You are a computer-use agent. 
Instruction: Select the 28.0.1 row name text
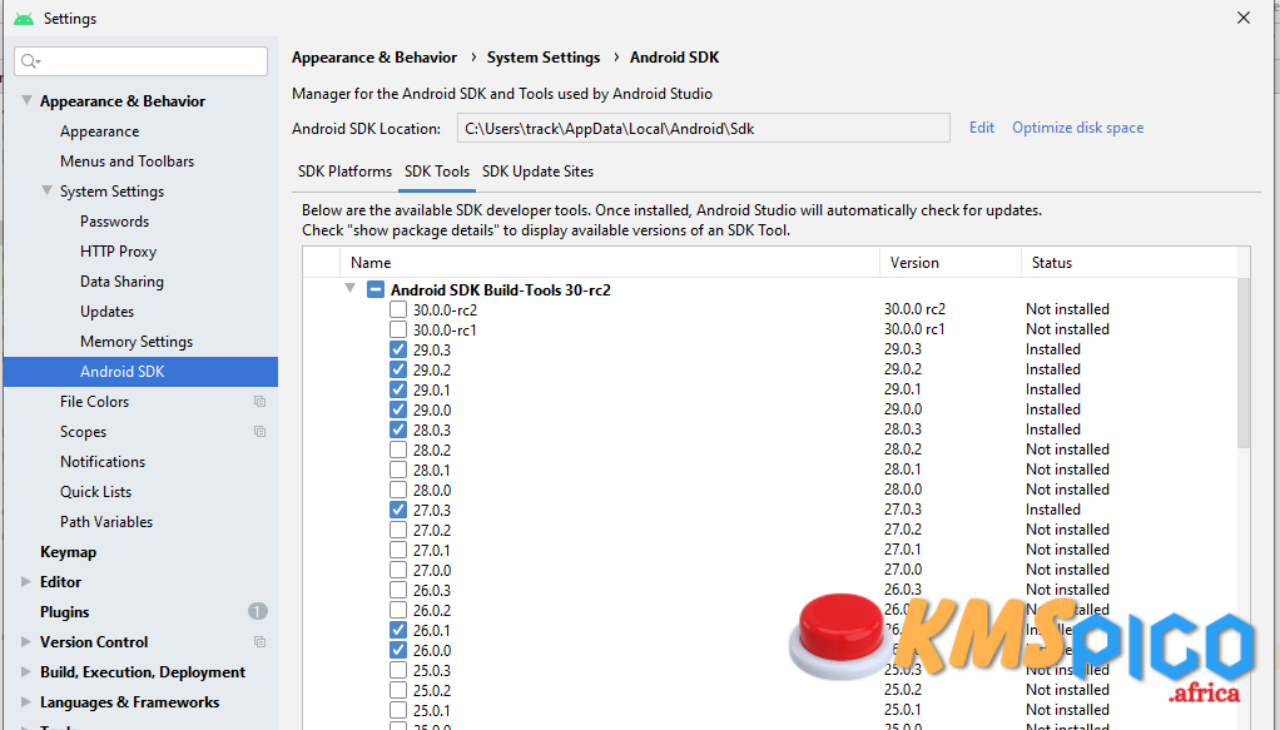(x=432, y=470)
